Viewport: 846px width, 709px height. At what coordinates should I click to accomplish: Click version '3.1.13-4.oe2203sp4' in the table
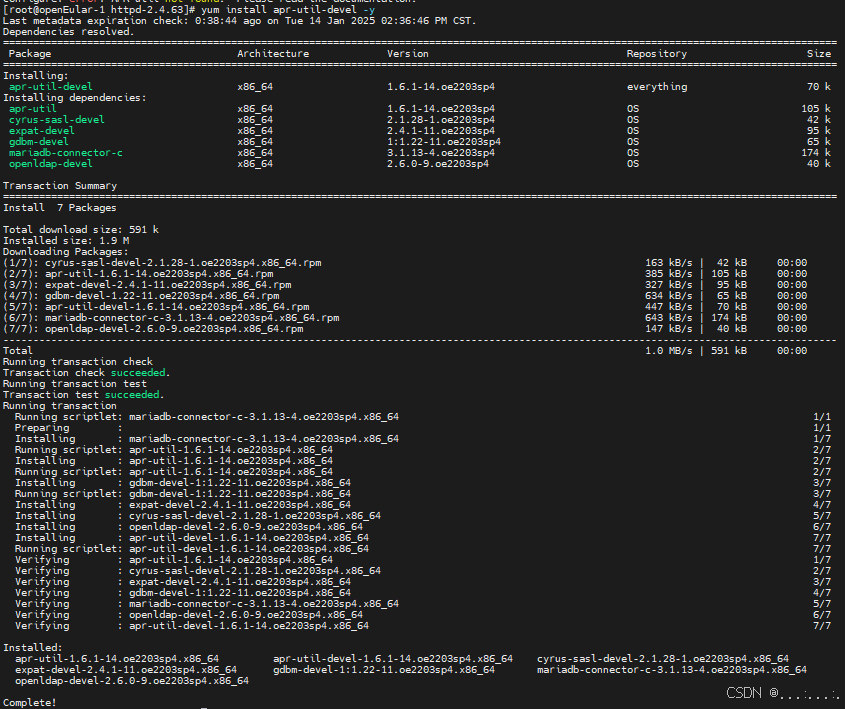(441, 153)
